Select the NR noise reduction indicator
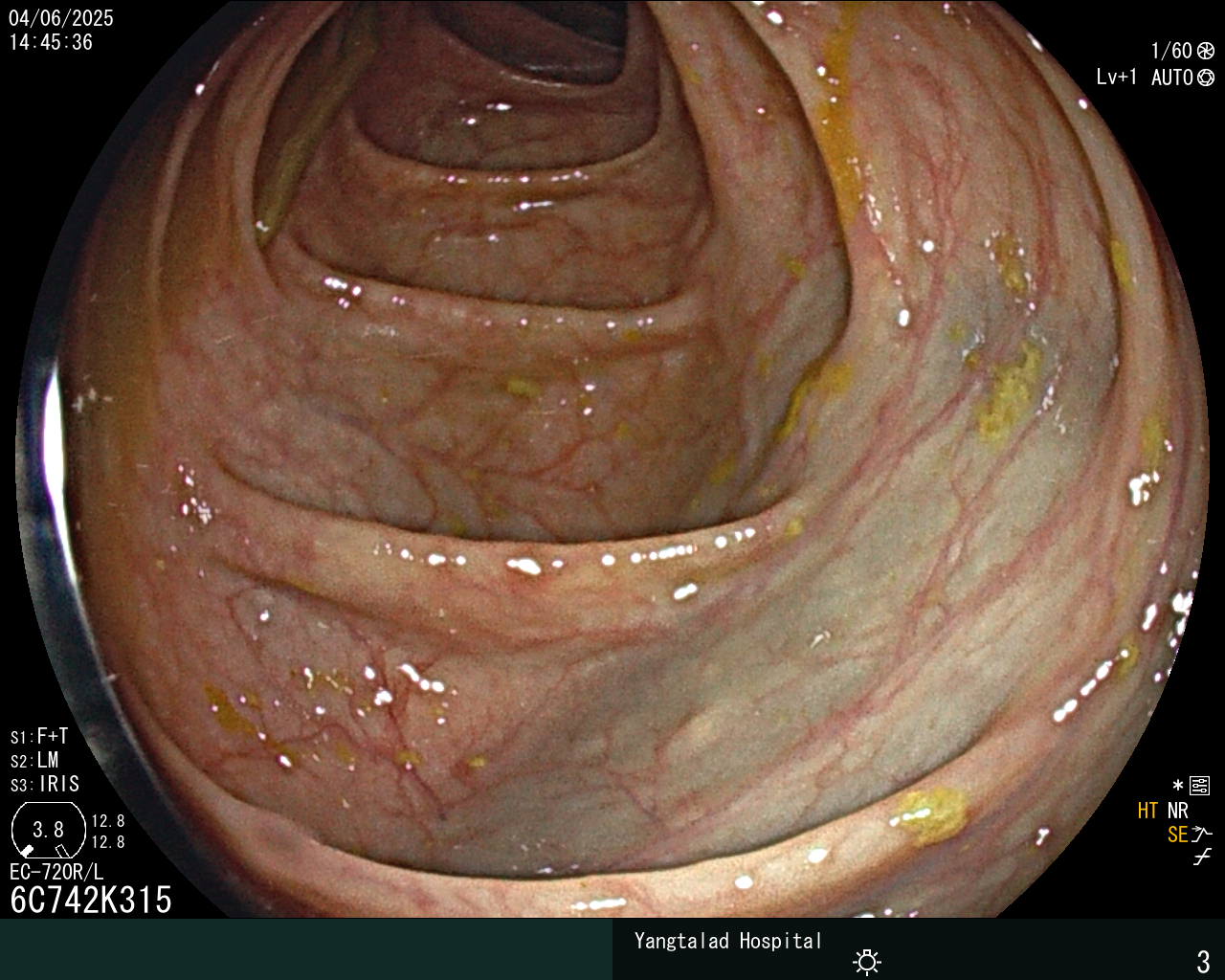 [1177, 811]
